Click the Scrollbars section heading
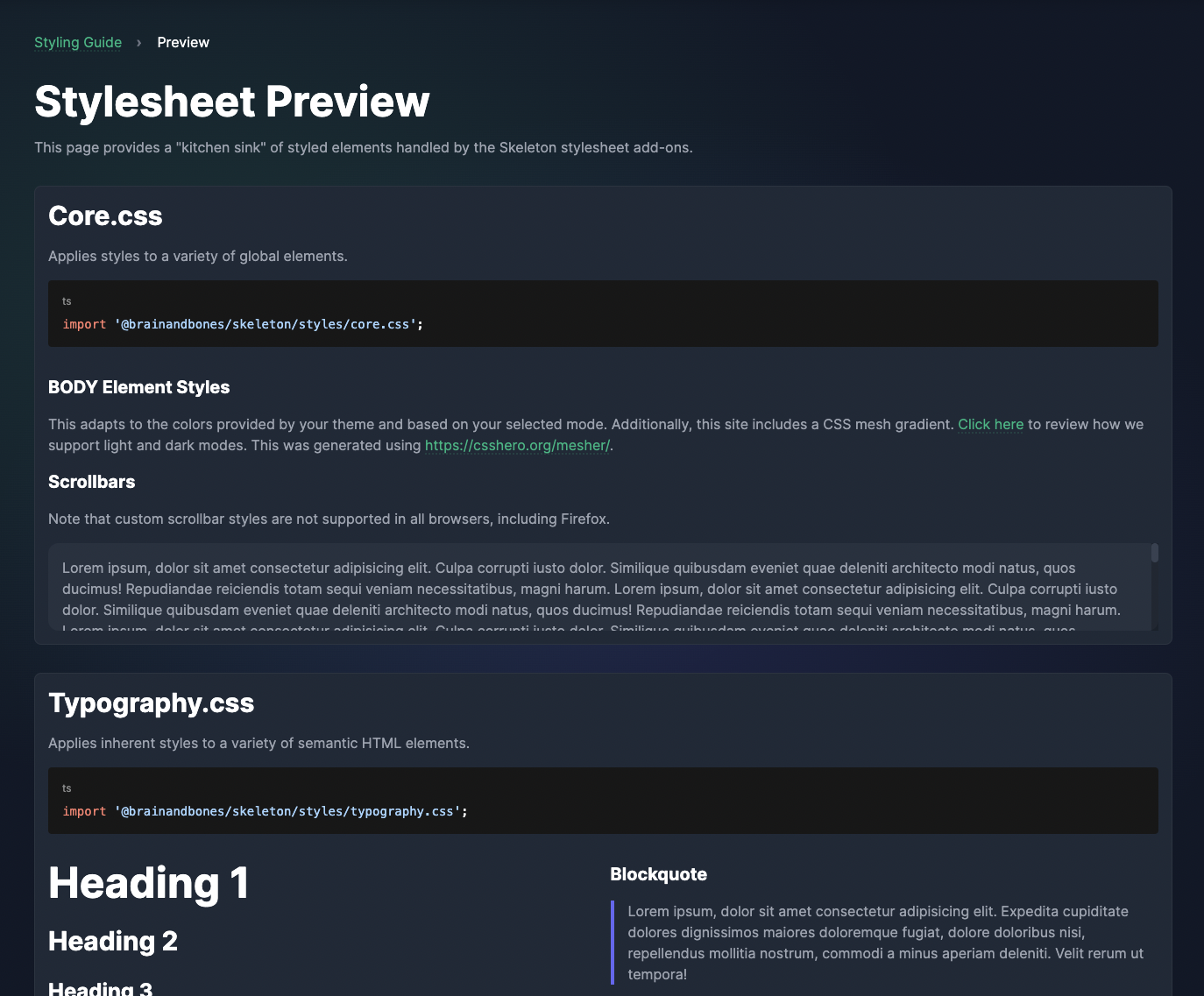 tap(91, 482)
